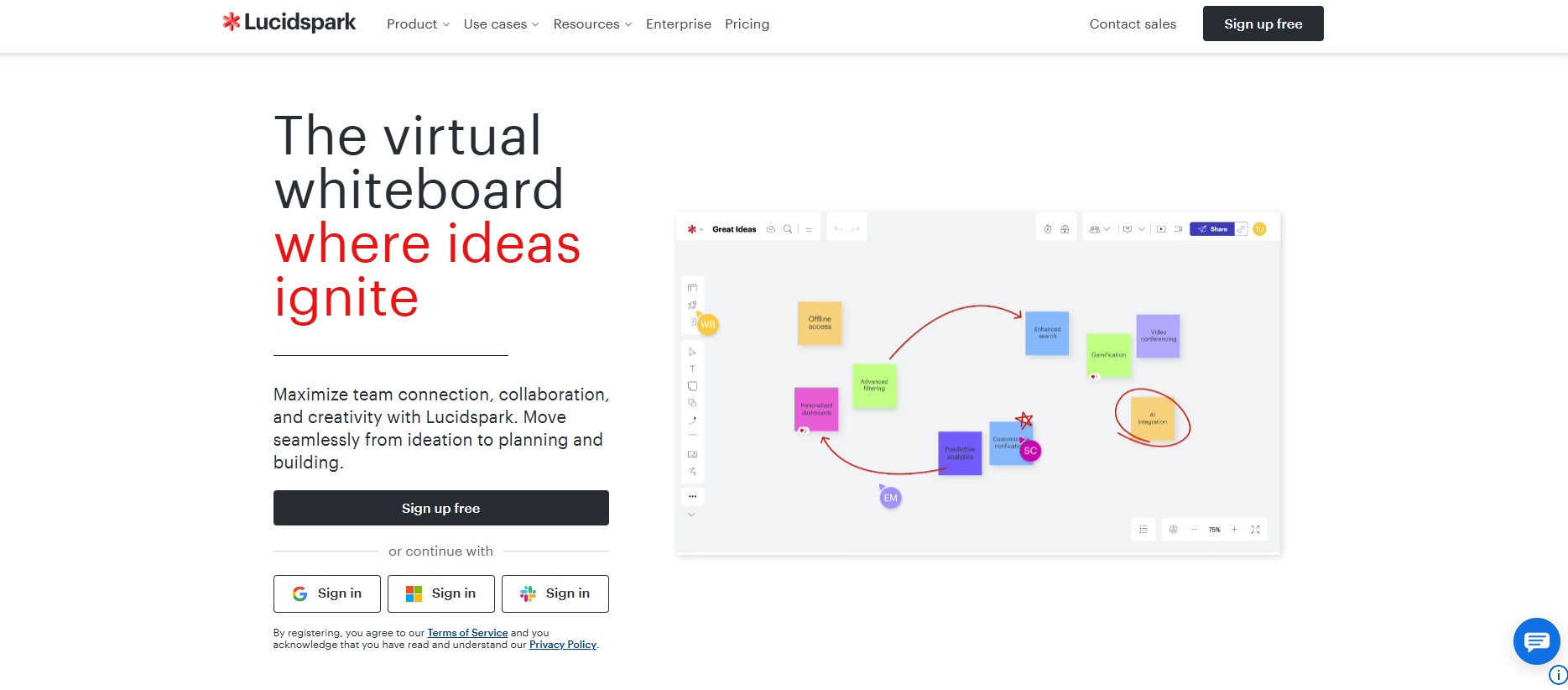Select the shapes tool in preview toolbar
Viewport: 1568px width, 690px height.
coord(692,403)
